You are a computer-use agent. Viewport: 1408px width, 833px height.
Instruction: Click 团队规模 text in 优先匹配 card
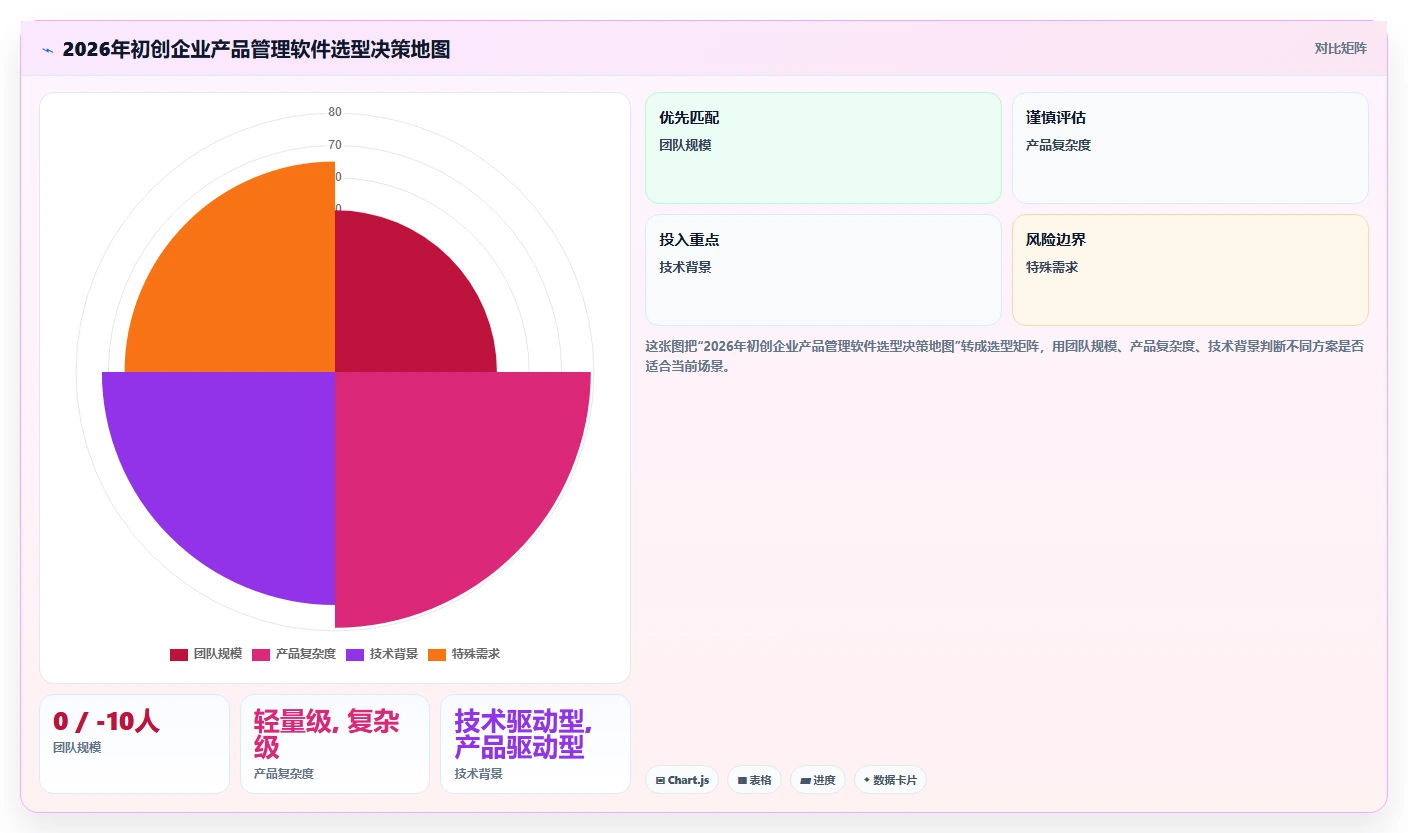(x=685, y=145)
